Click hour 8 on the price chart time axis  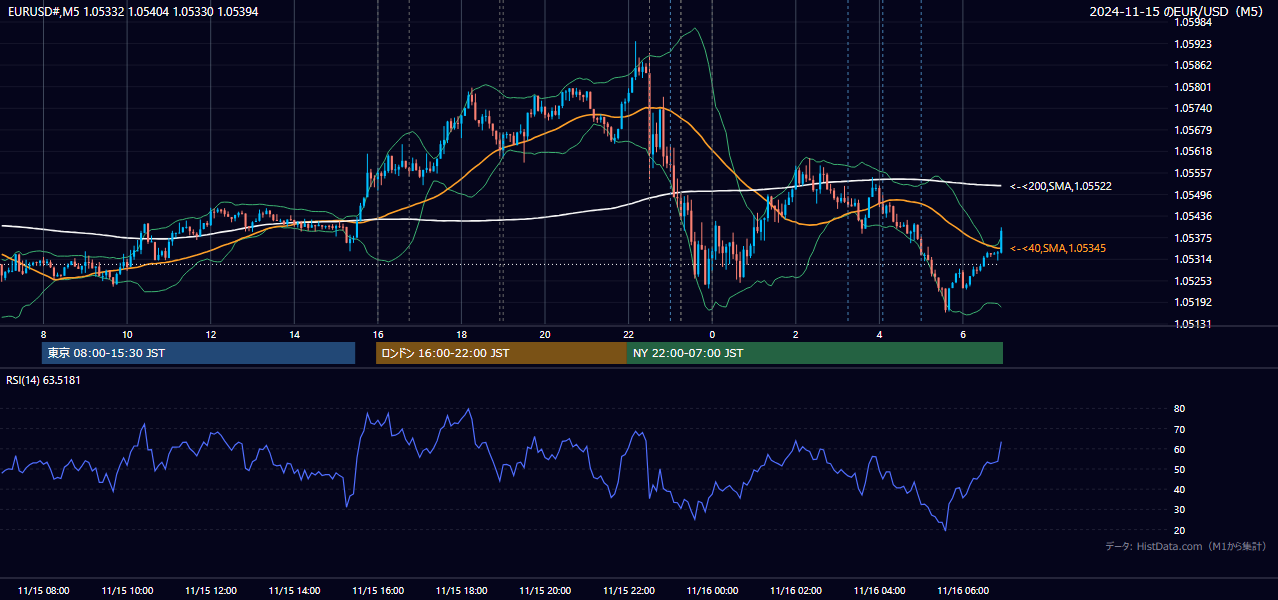44,334
